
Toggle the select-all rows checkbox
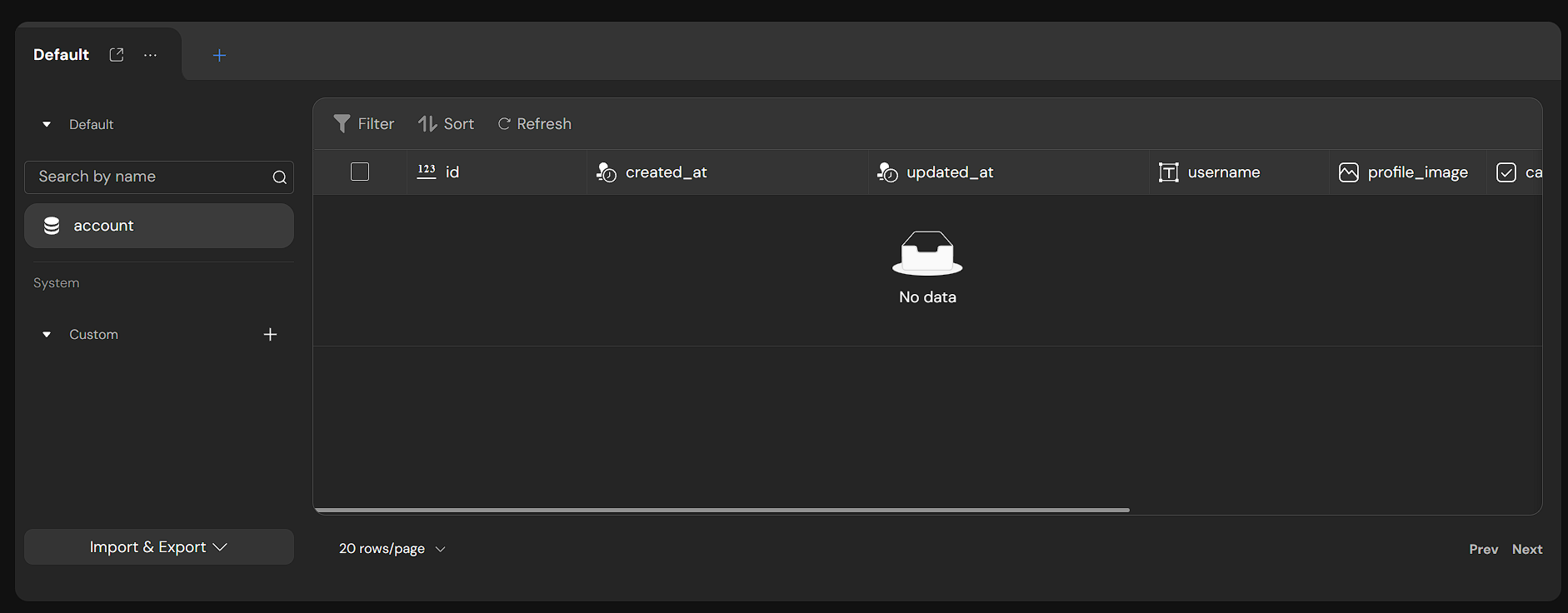coord(360,172)
